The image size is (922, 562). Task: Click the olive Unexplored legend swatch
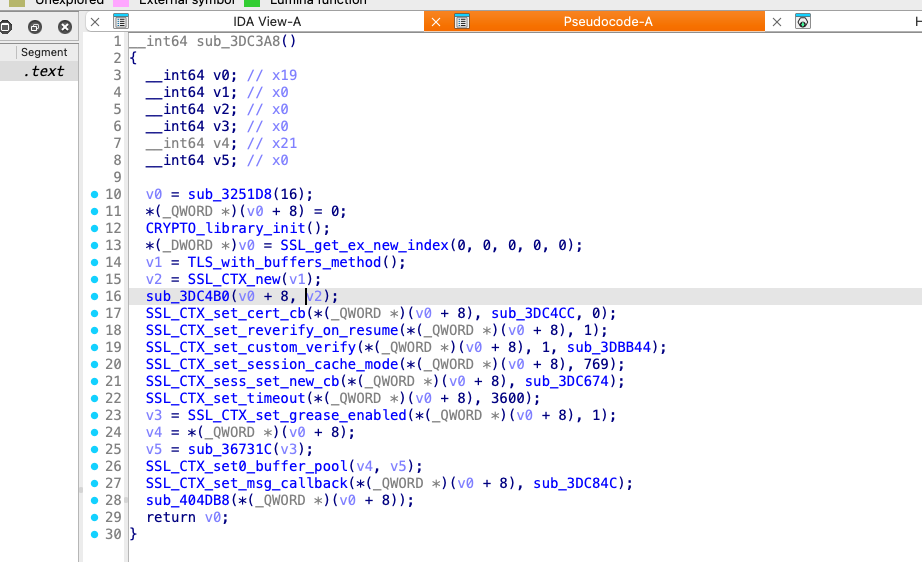17,2
